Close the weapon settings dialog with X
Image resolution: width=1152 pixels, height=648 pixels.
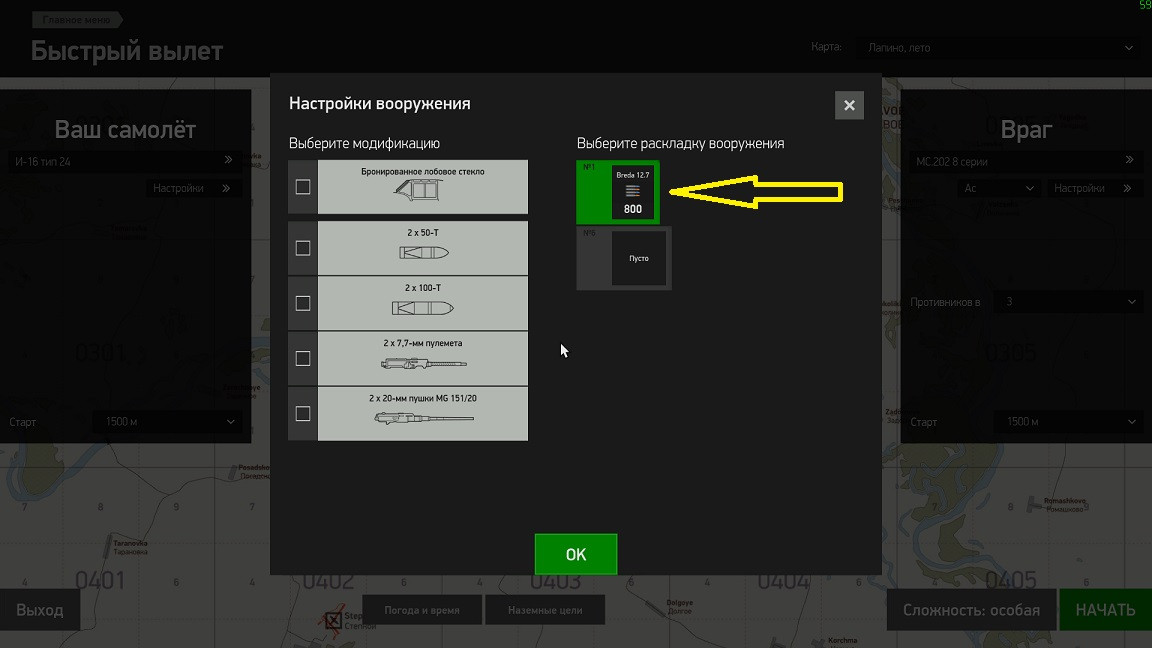tap(849, 105)
